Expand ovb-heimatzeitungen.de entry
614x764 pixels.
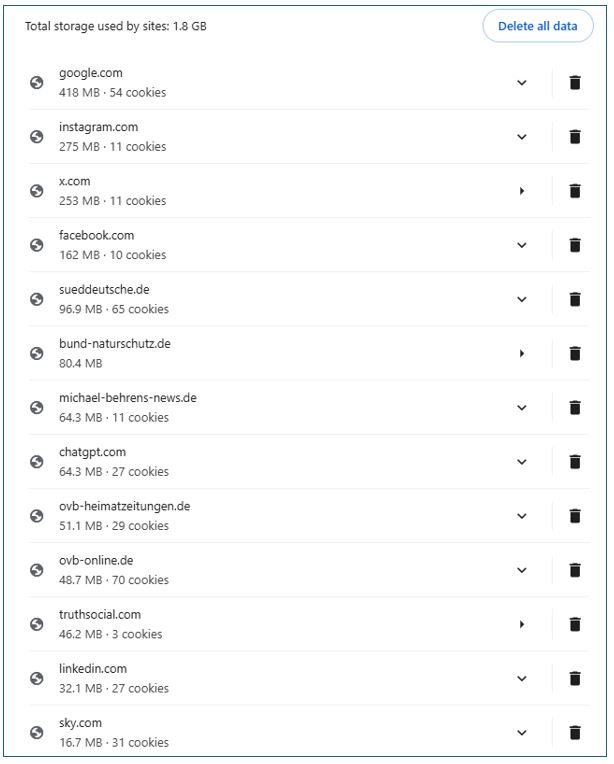click(x=521, y=516)
